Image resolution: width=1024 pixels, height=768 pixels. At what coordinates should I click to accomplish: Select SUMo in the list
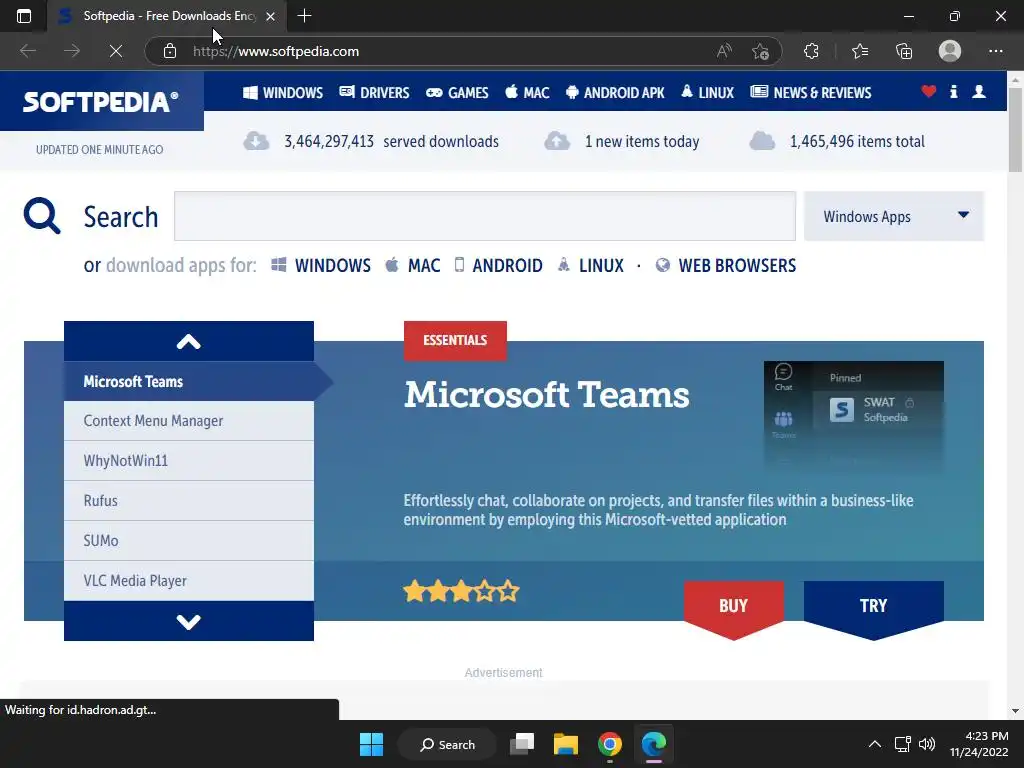(x=189, y=541)
